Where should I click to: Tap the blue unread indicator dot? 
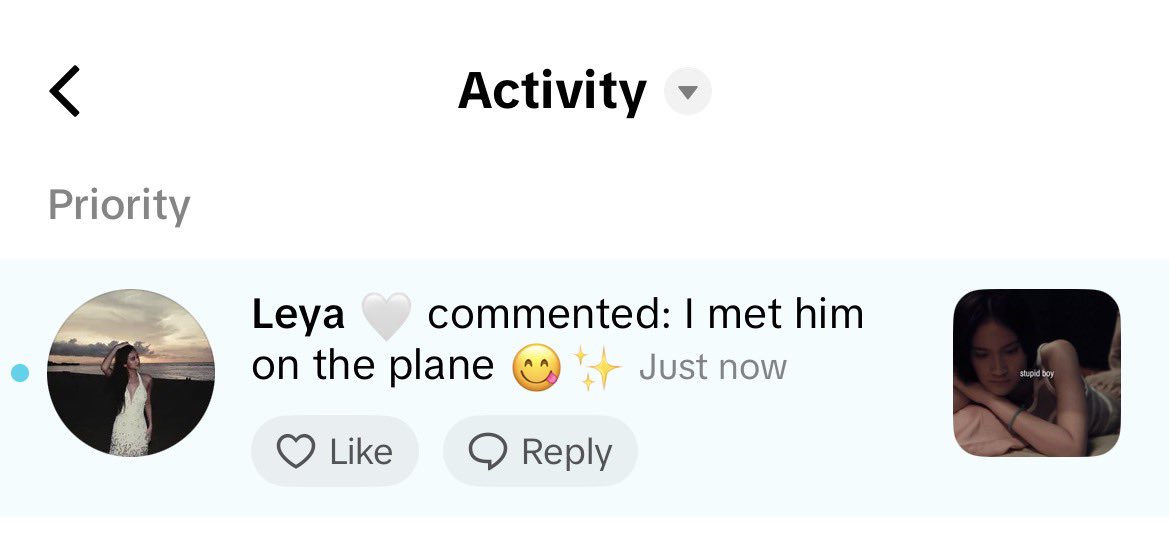pyautogui.click(x=20, y=373)
